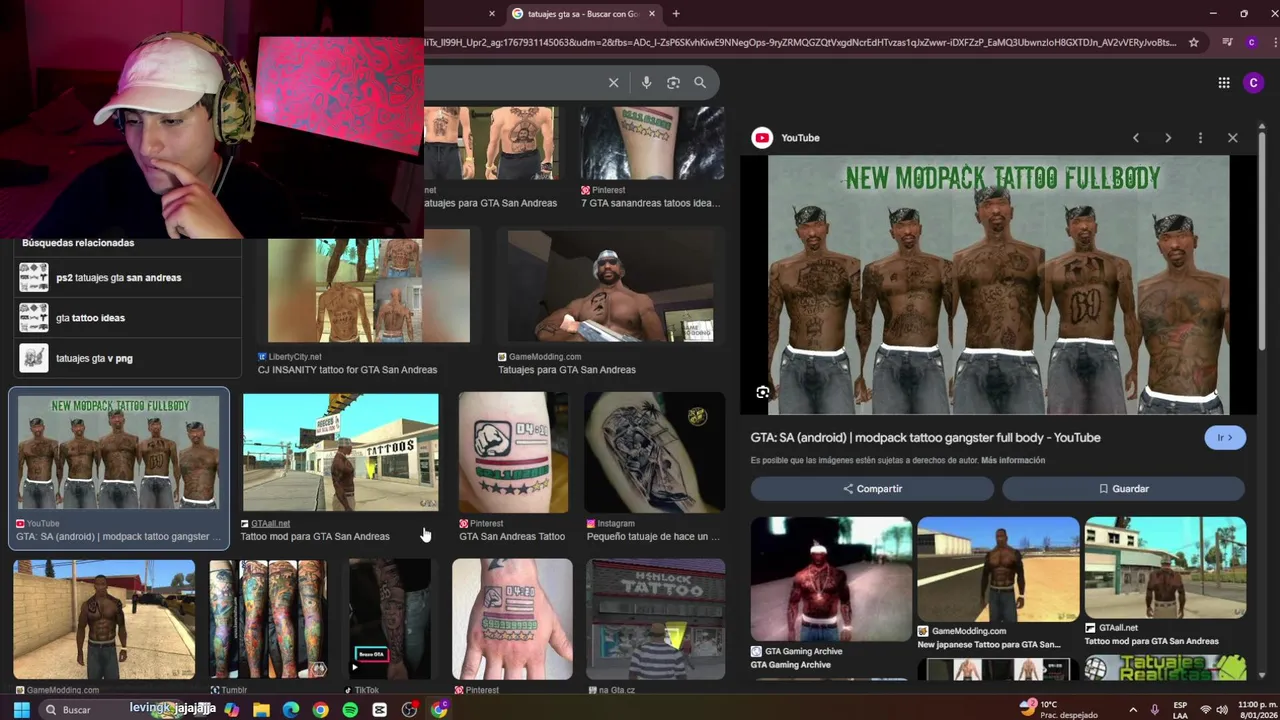Viewport: 1280px width, 720px height.
Task: Open the Instagram Pequeño tatuaje thumbnail
Action: click(x=655, y=452)
